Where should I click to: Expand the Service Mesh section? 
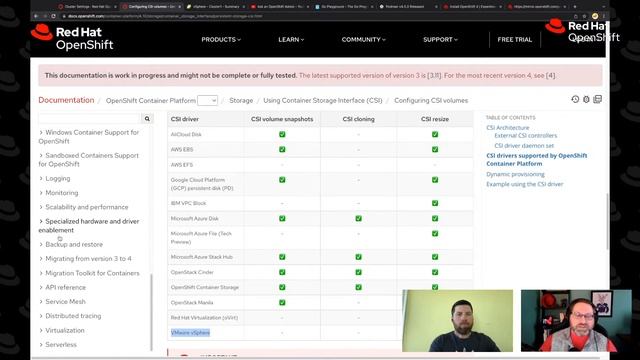(x=62, y=302)
